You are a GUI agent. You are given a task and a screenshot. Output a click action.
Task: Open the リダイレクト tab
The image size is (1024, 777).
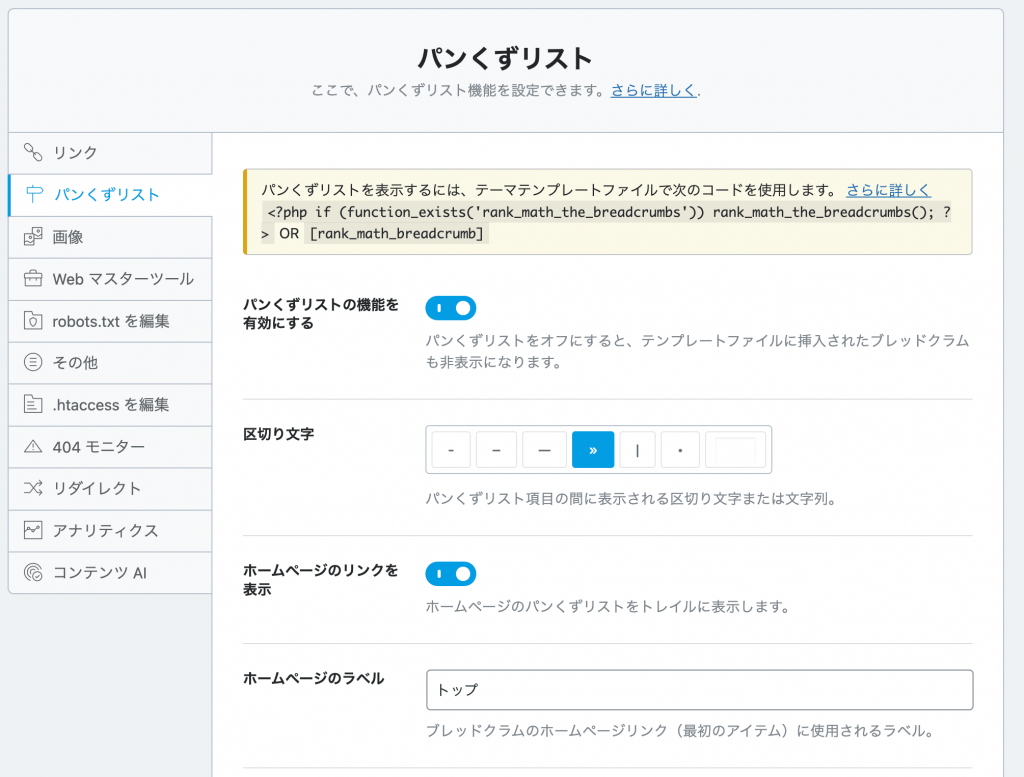(110, 489)
